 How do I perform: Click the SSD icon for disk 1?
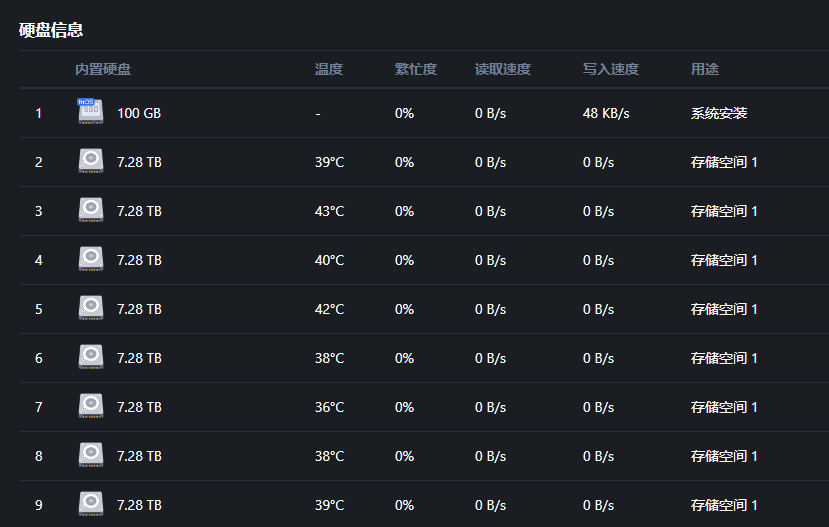coord(91,112)
